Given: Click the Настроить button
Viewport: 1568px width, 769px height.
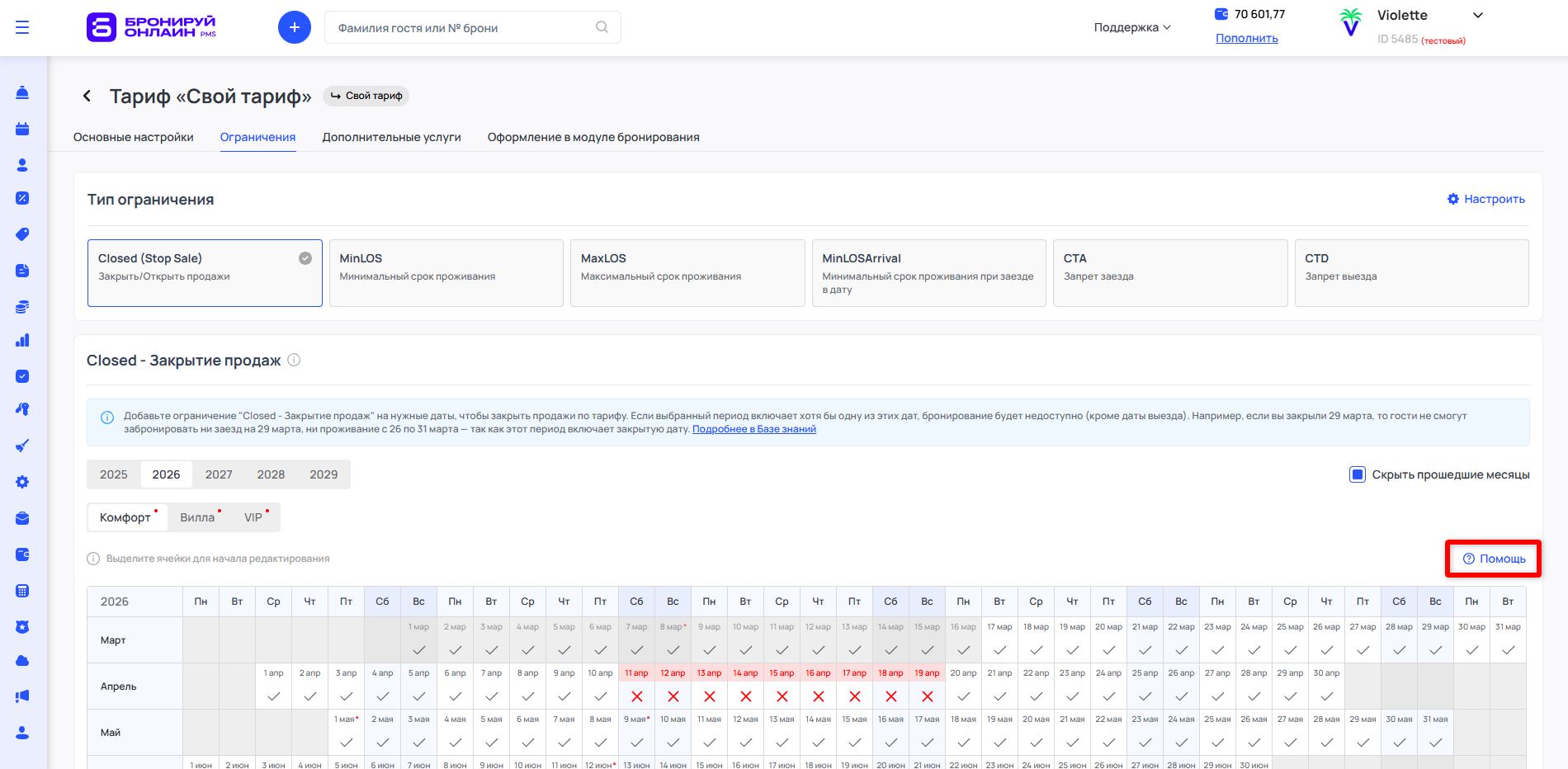Looking at the screenshot, I should pos(1485,199).
